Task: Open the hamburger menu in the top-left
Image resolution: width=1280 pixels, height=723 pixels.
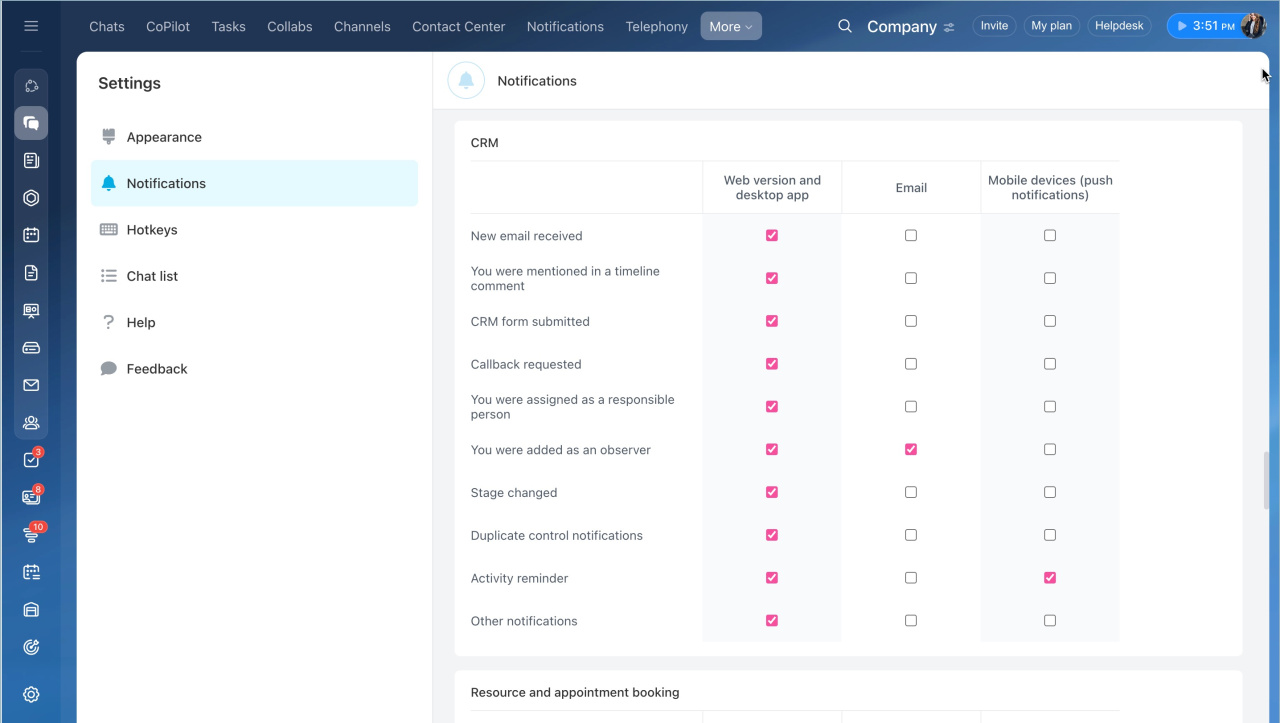Action: (x=31, y=26)
